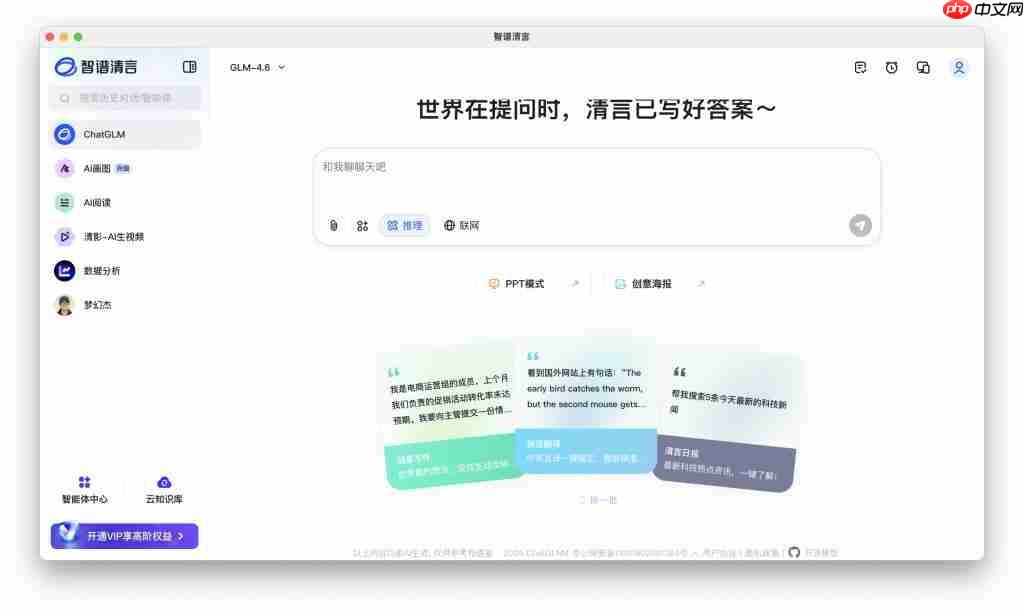Open the profile avatar menu top right
Image resolution: width=1024 pixels, height=613 pixels.
tap(959, 67)
